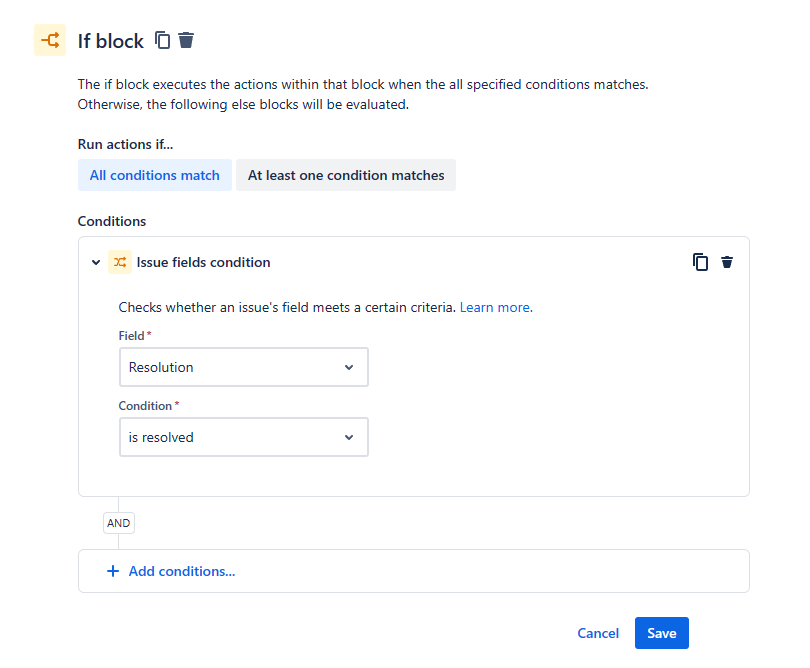Duplicate the Issue fields condition

click(x=701, y=262)
